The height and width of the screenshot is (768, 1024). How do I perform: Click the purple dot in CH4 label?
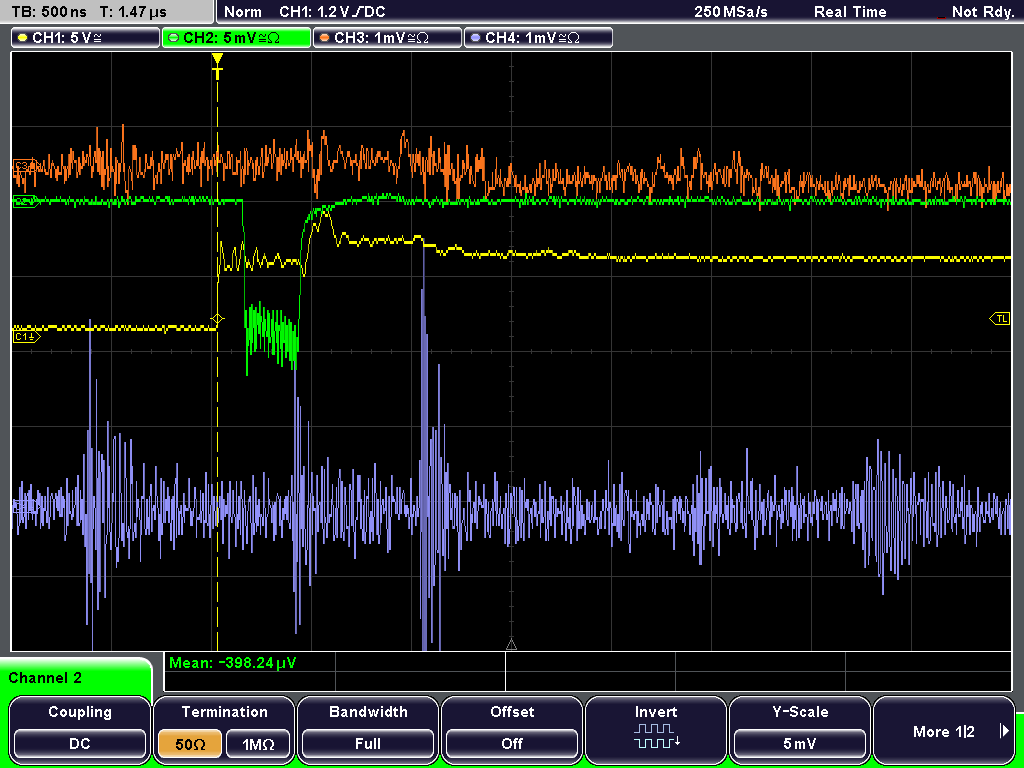click(475, 38)
